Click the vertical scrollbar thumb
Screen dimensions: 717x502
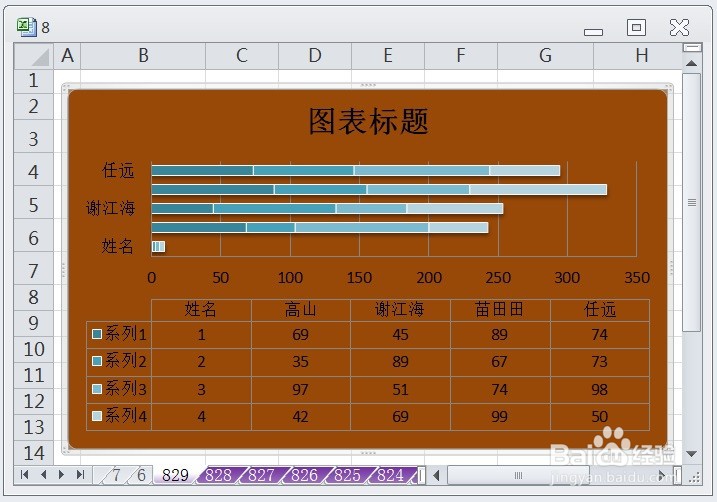pos(692,203)
